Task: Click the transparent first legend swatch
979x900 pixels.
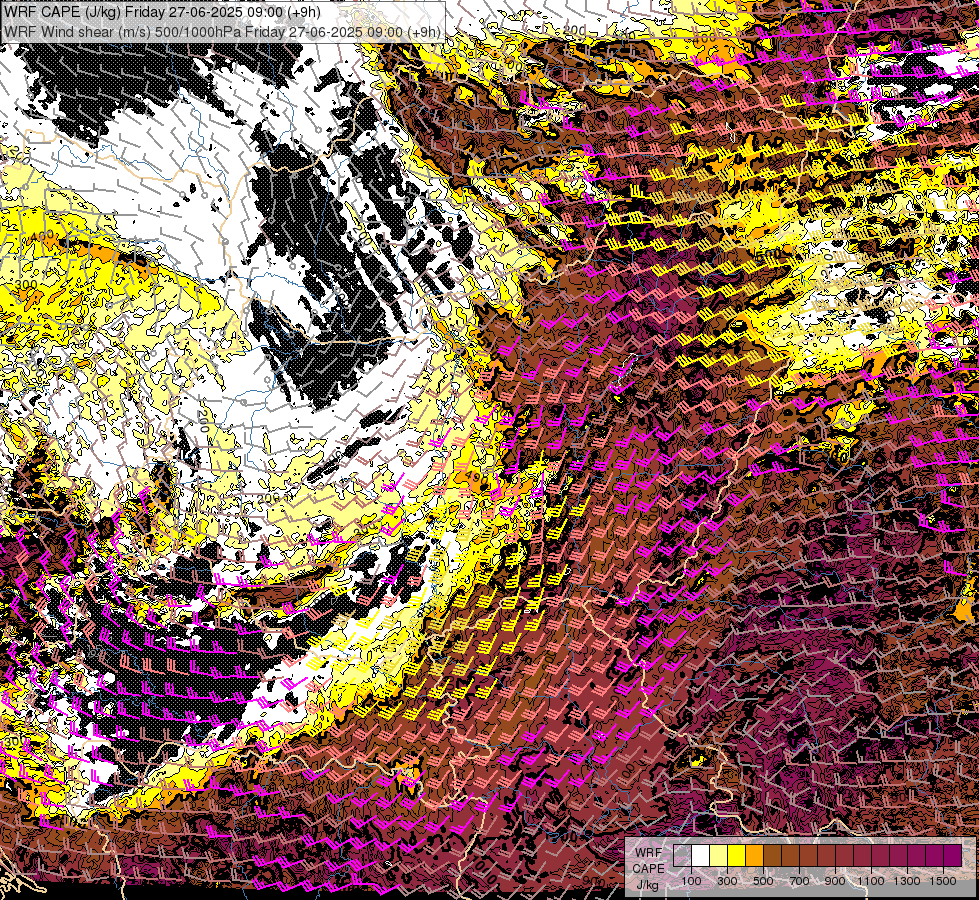Action: pos(682,855)
